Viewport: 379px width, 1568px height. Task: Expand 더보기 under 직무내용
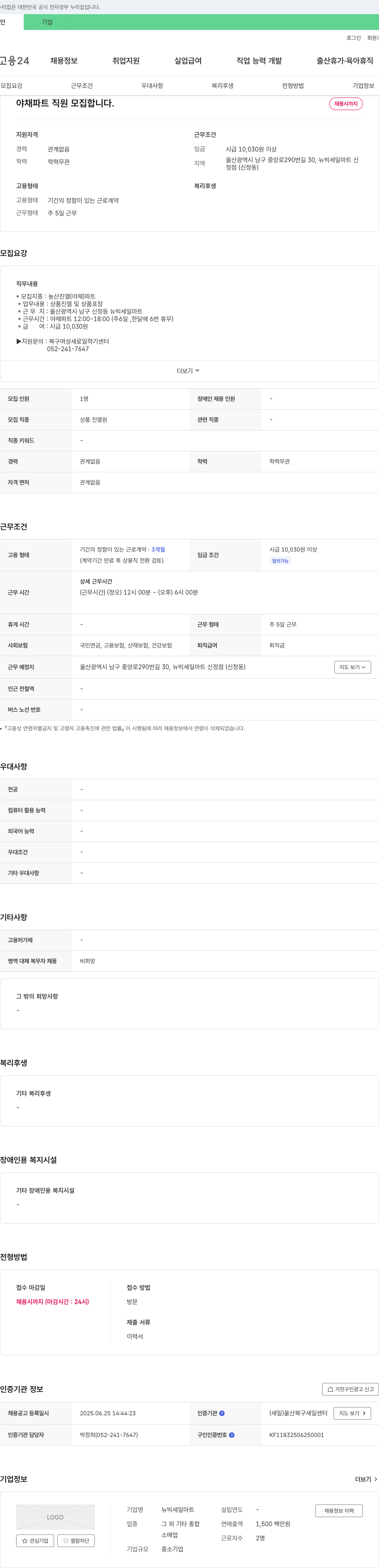pyautogui.click(x=188, y=371)
